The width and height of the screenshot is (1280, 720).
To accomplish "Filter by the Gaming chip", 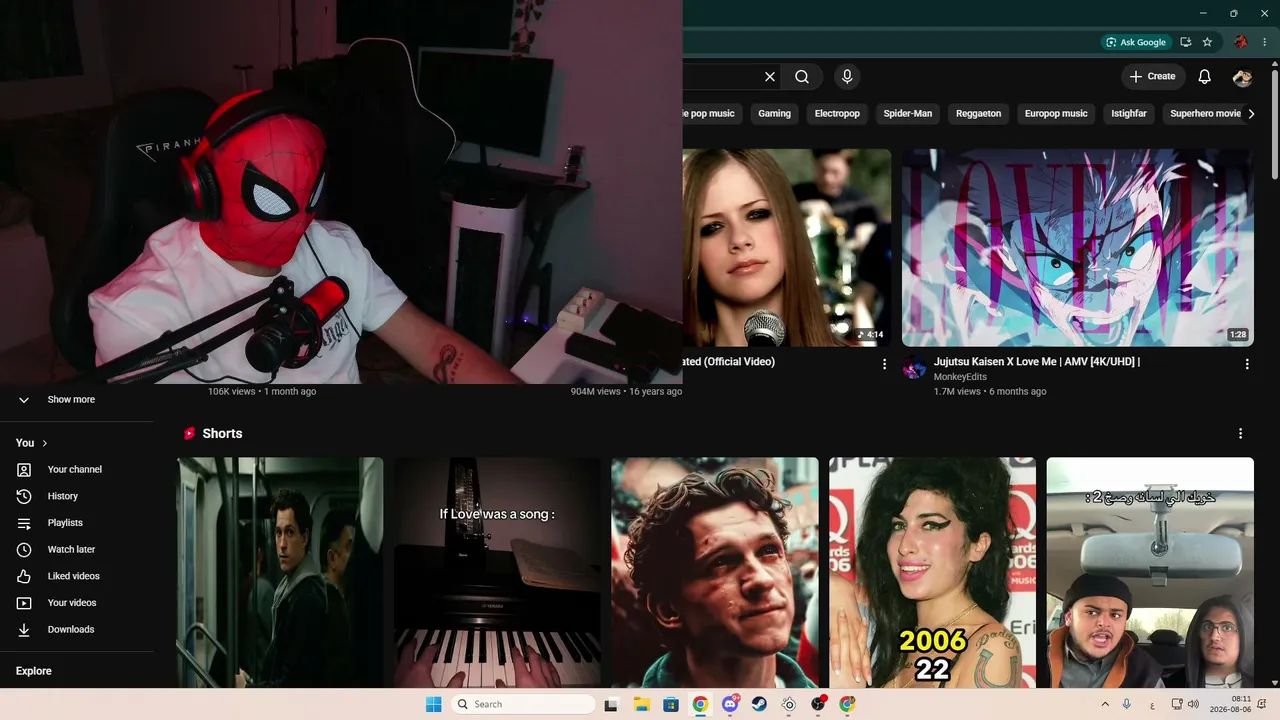I will point(774,114).
